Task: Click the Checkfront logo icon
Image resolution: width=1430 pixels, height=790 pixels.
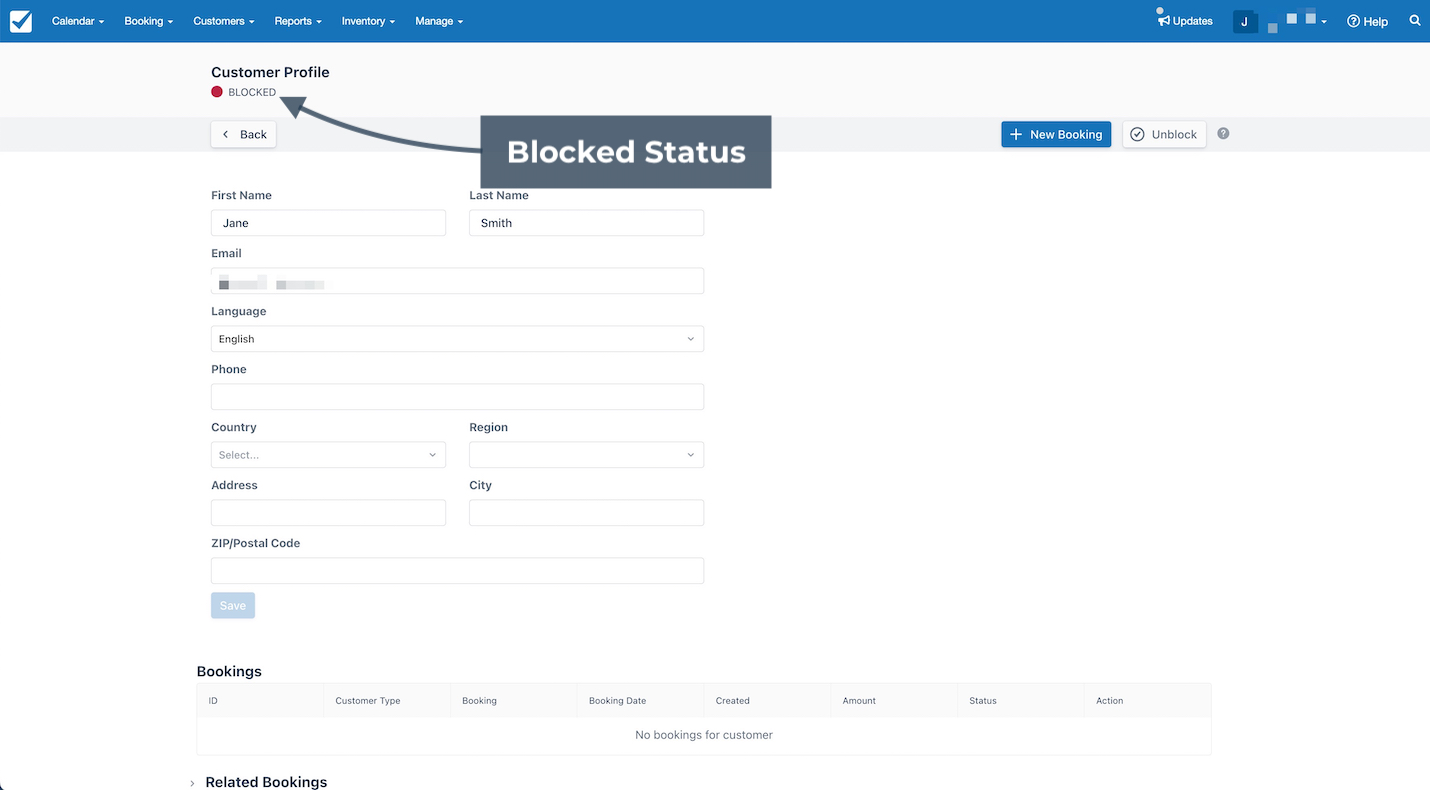Action: click(21, 21)
